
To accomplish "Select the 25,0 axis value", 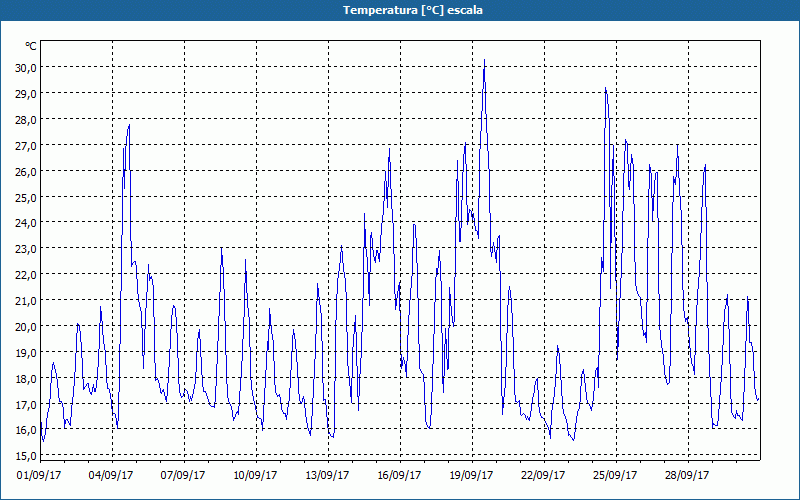I will 26,197.
